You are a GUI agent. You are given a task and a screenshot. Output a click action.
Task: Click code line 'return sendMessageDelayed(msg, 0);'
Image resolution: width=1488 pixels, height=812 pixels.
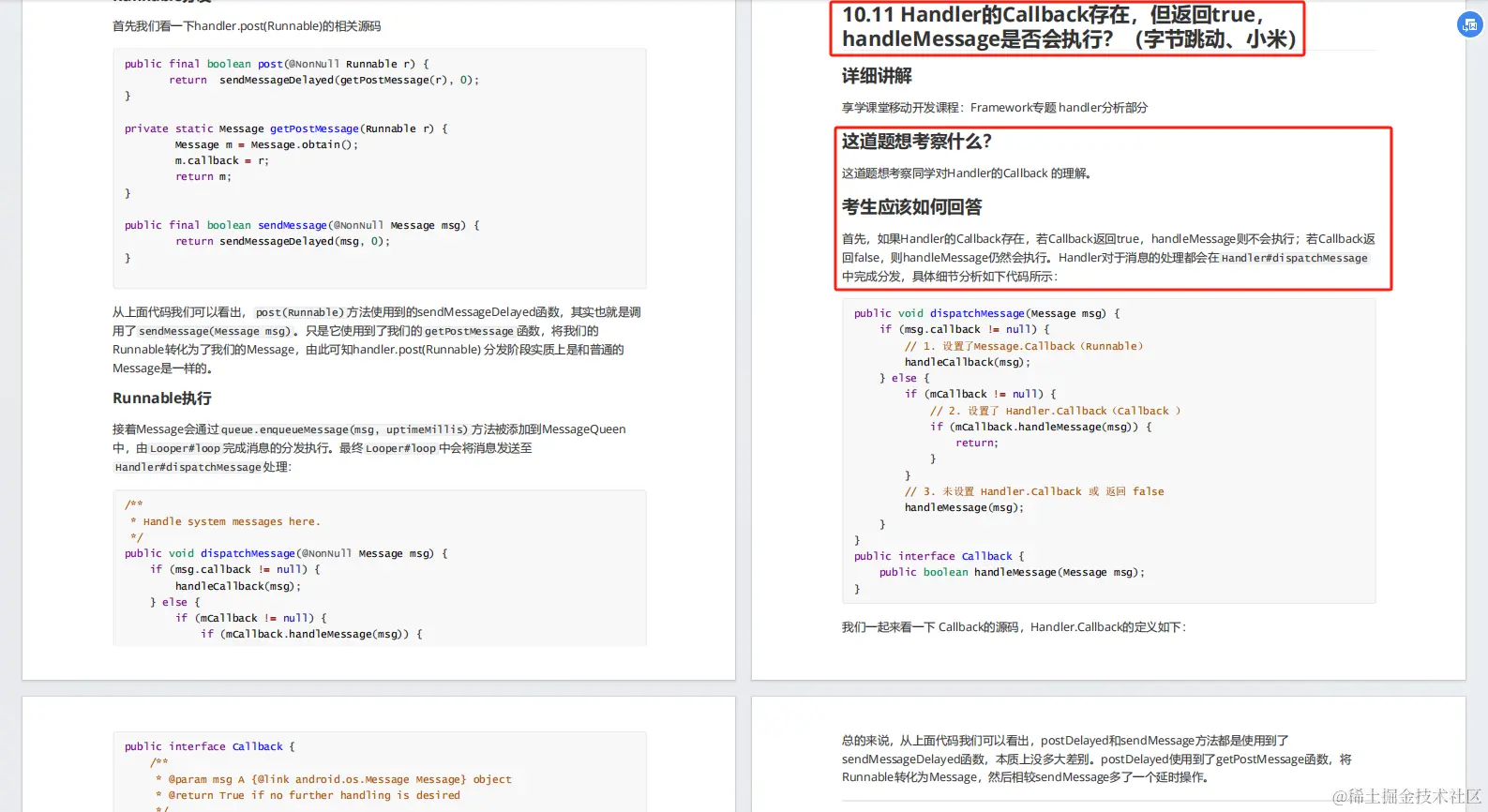click(282, 241)
